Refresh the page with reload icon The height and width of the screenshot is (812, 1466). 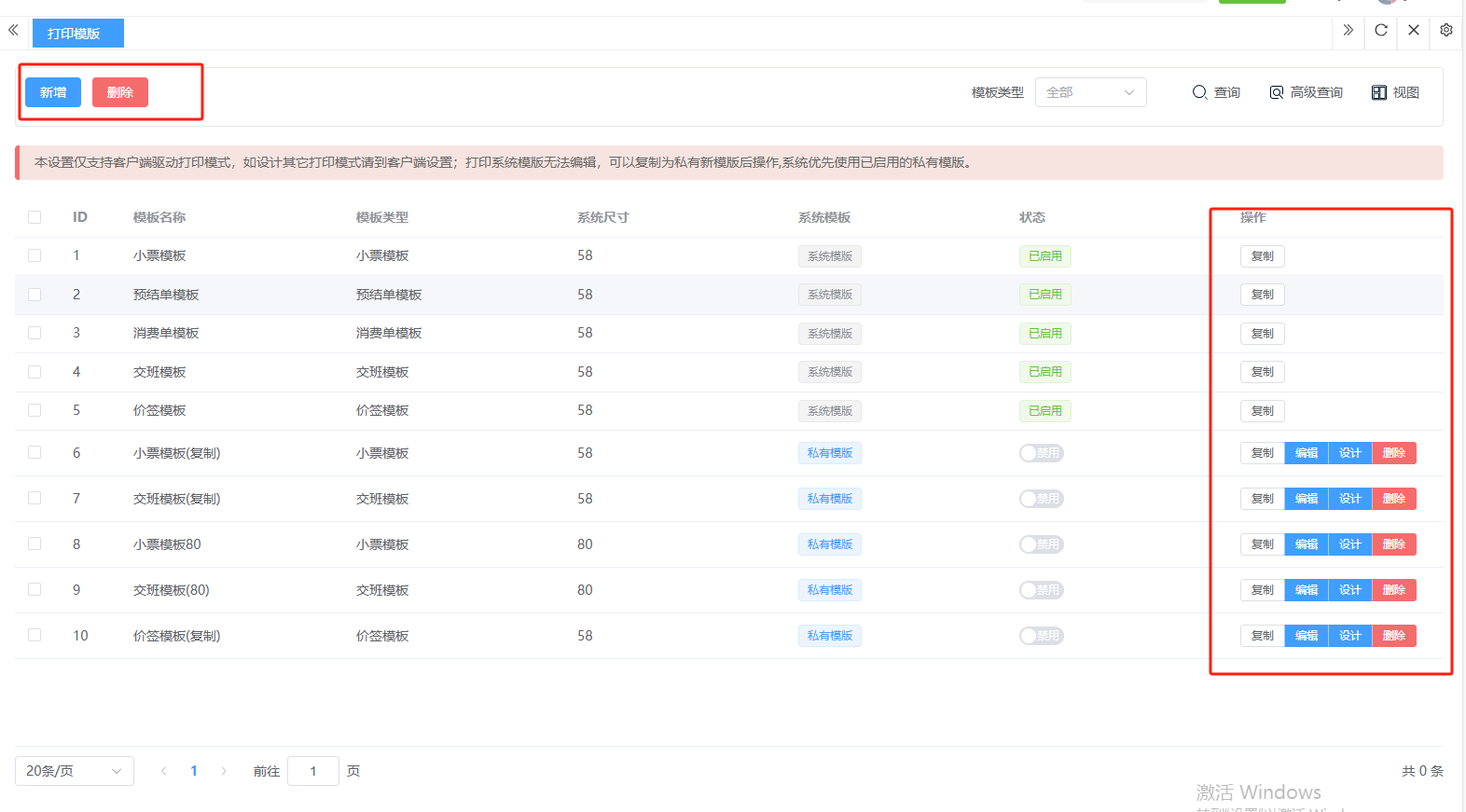click(x=1381, y=31)
